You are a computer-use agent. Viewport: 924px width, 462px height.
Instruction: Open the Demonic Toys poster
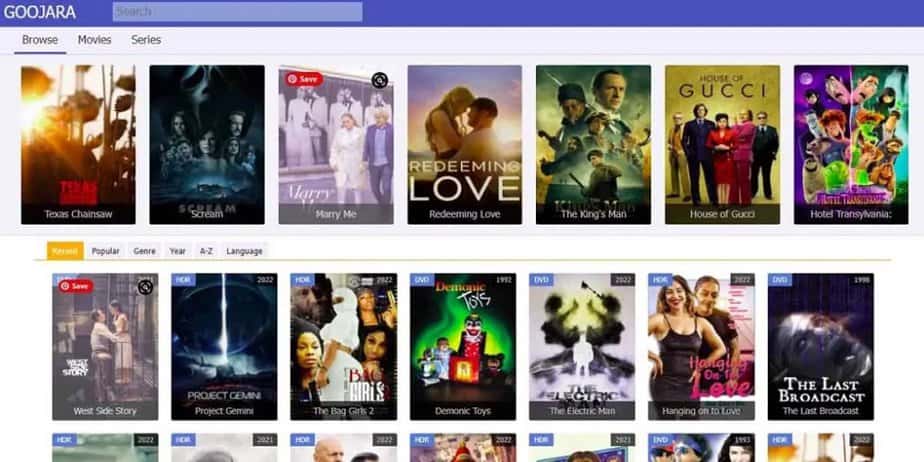point(463,346)
